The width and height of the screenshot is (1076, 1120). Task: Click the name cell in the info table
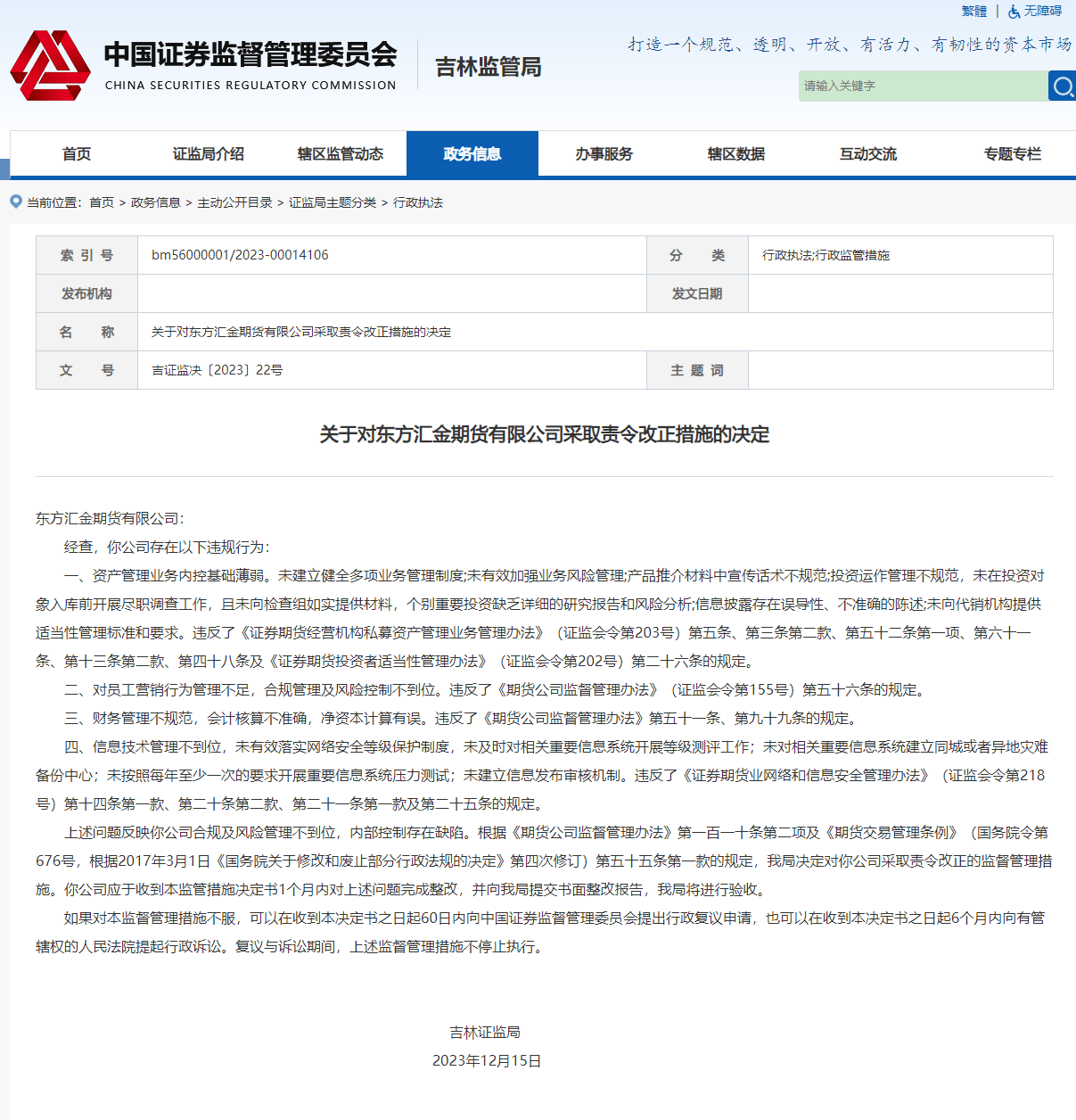tap(595, 332)
